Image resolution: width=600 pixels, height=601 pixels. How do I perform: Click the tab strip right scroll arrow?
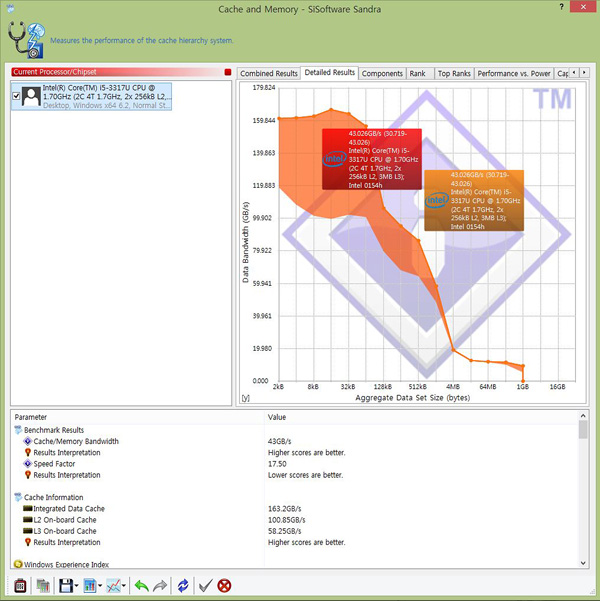584,72
